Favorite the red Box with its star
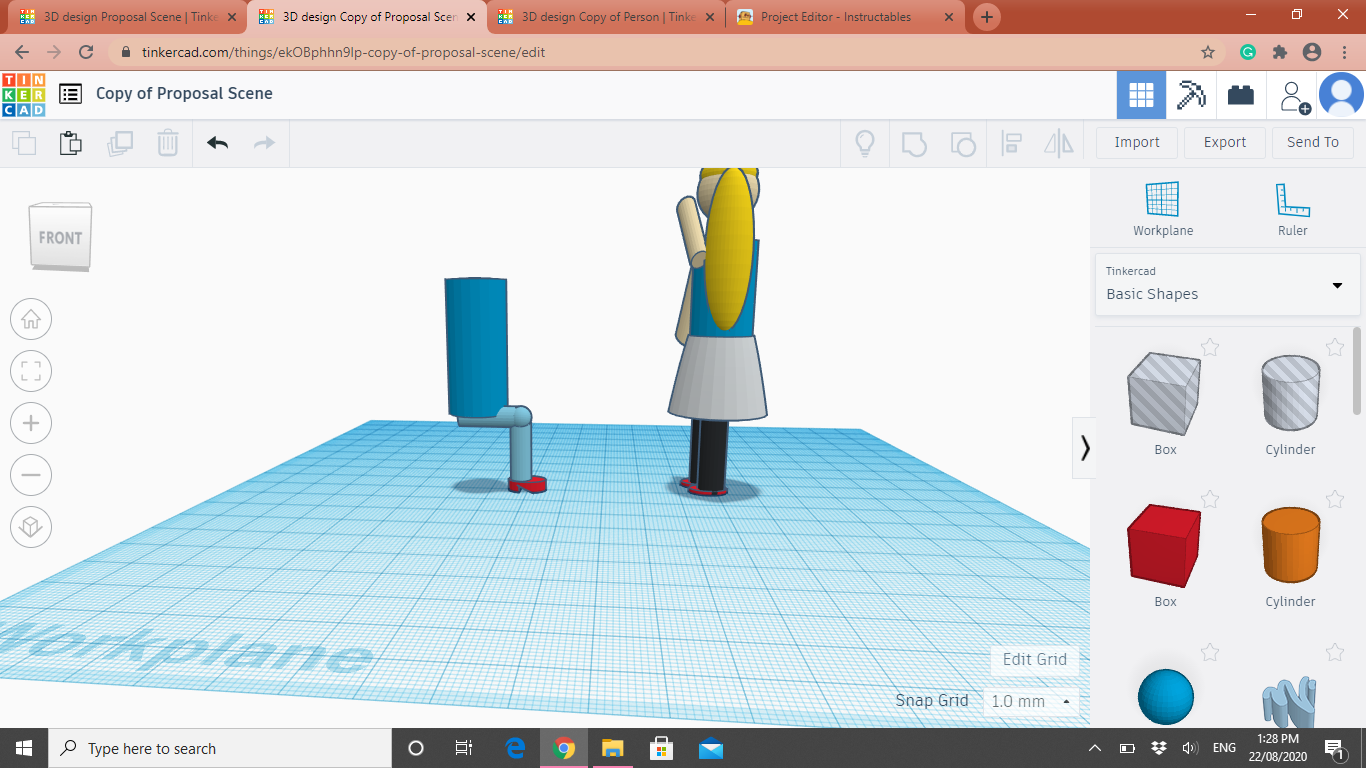The height and width of the screenshot is (768, 1366). pos(1210,499)
